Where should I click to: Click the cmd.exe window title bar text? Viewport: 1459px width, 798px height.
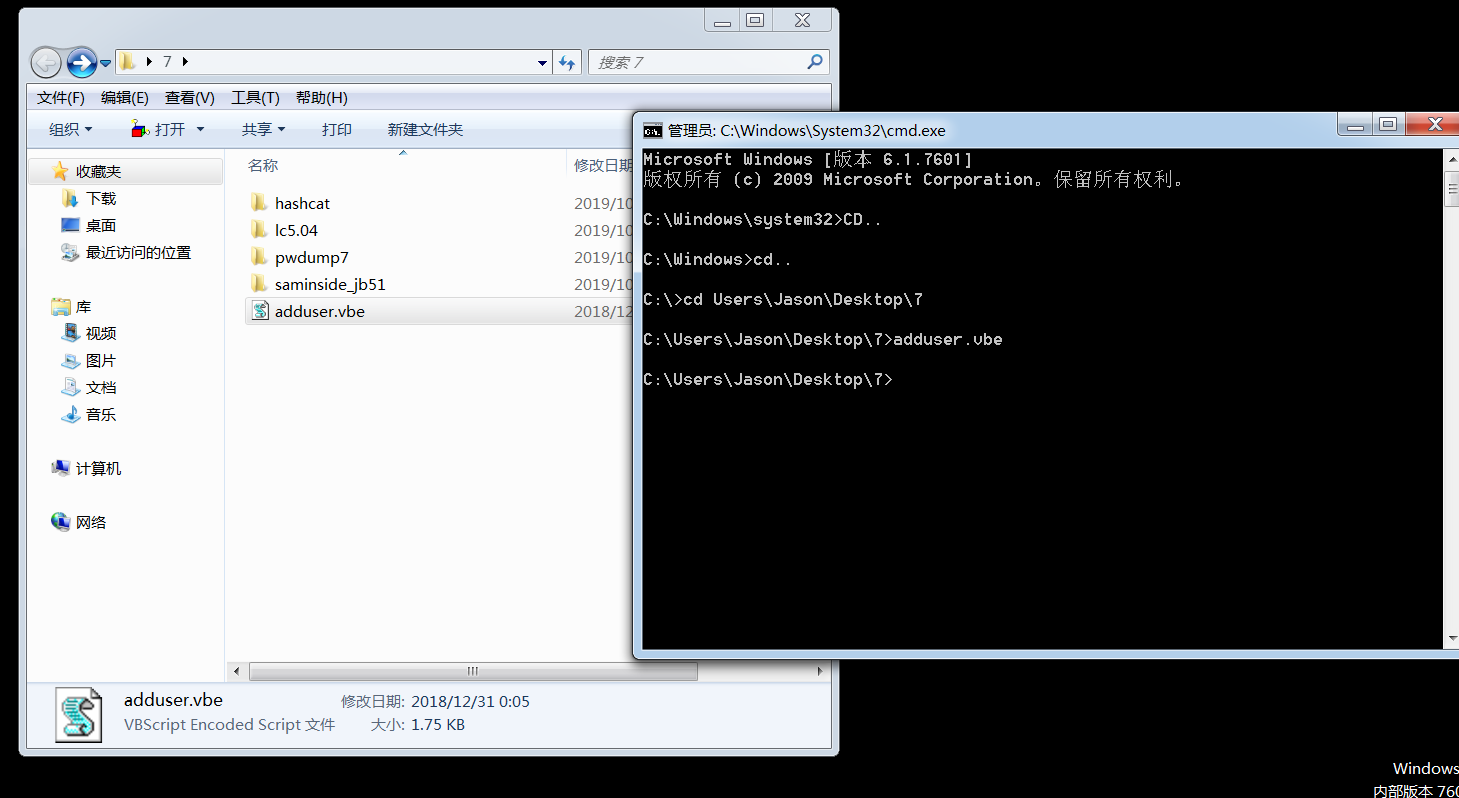tap(806, 130)
